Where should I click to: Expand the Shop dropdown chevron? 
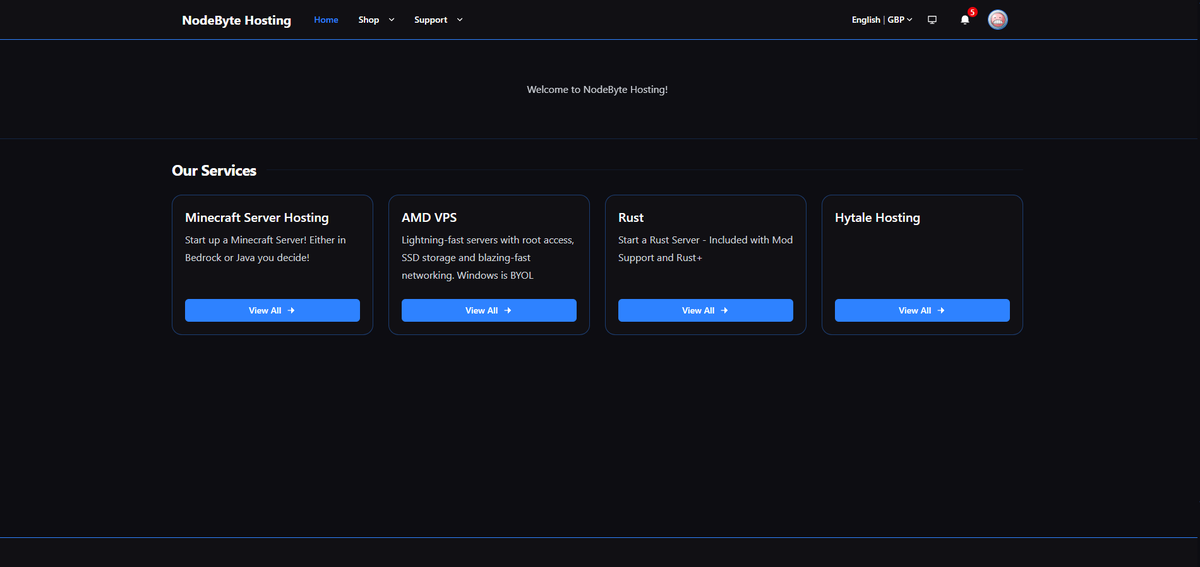point(391,20)
